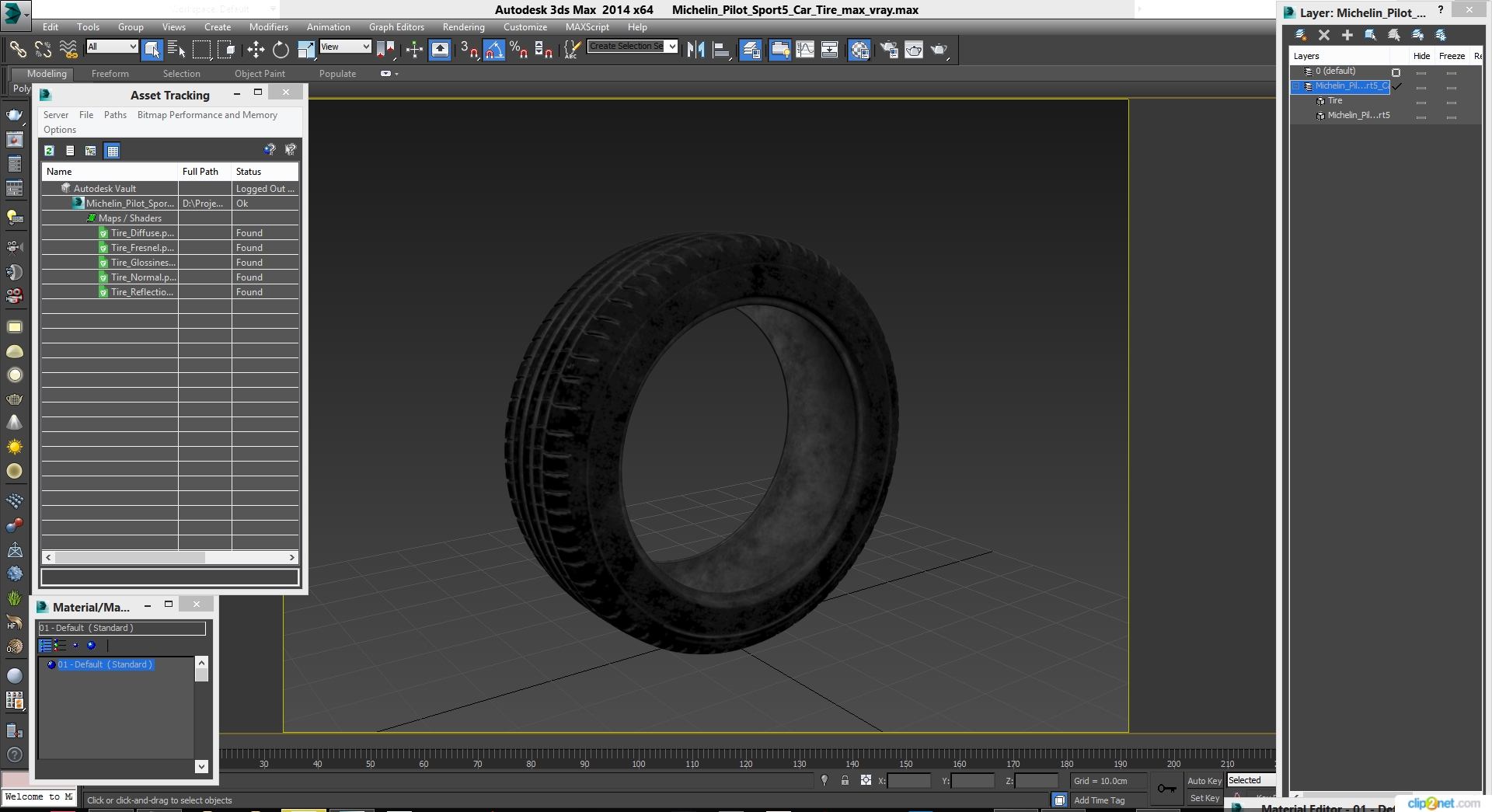The width and height of the screenshot is (1492, 812).
Task: Activate the Select and Rotate tool
Action: [x=281, y=50]
